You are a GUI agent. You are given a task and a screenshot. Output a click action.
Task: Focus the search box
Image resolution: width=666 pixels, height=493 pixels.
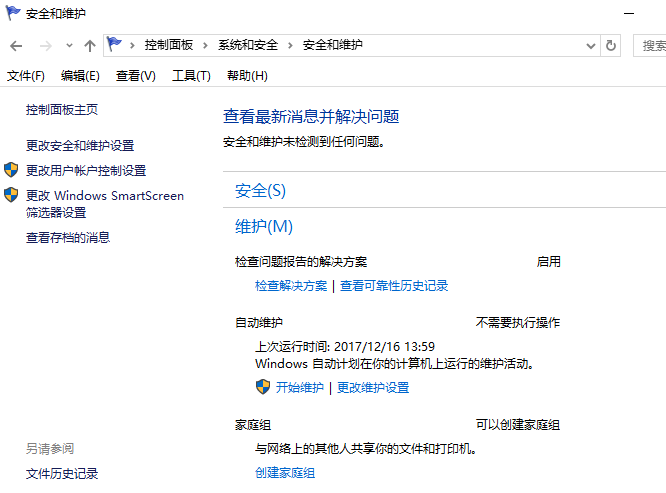pos(649,45)
